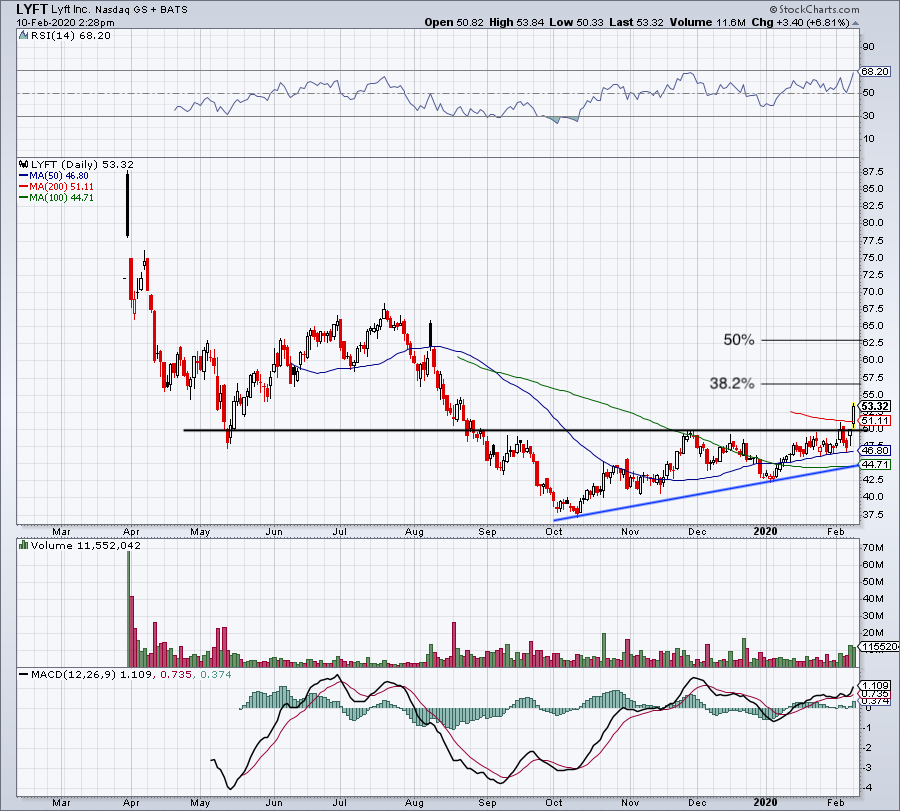
Task: Click the Volume 11,552,042 label
Action: click(86, 545)
